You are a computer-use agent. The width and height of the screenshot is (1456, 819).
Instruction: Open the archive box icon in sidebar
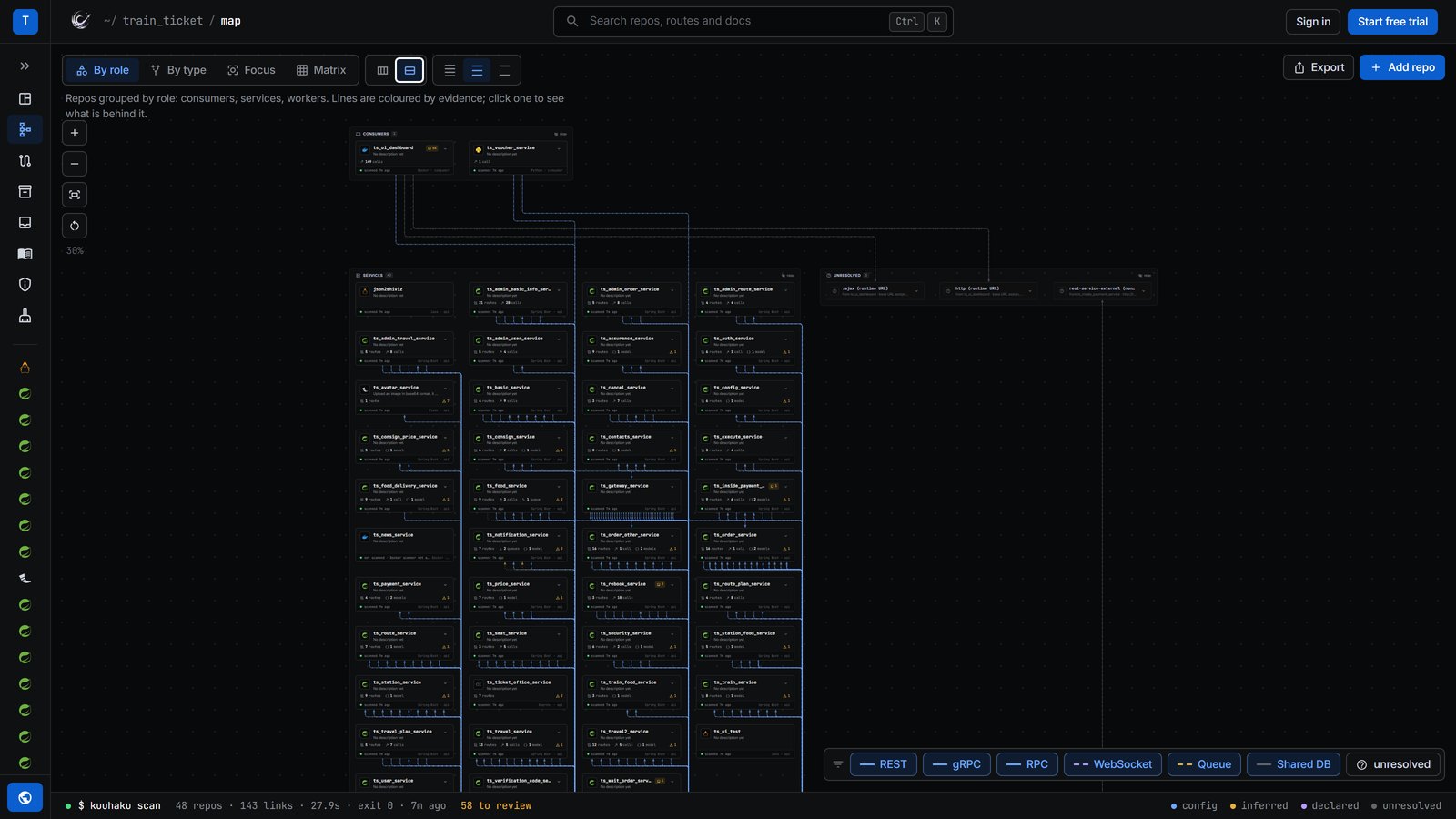pyautogui.click(x=25, y=191)
